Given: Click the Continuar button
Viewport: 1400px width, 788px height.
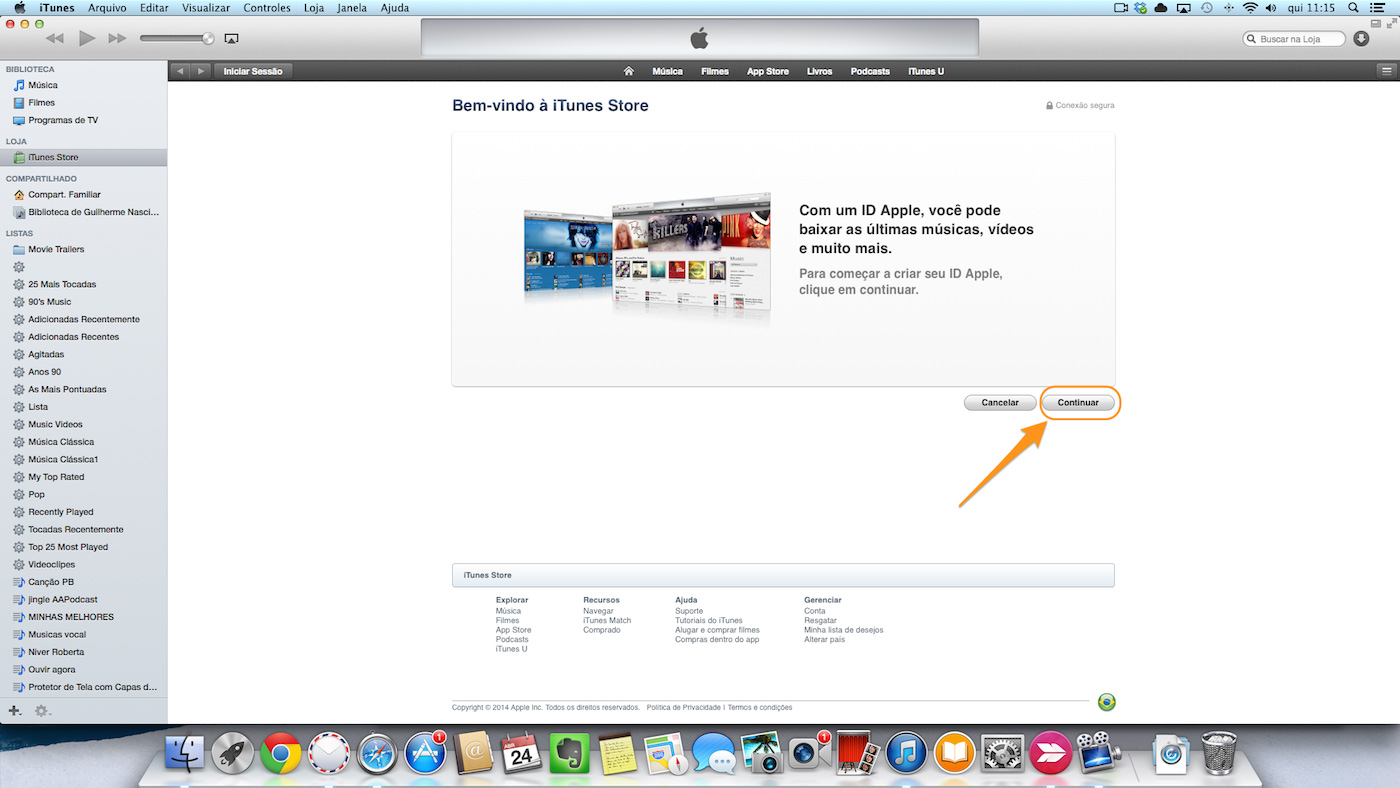Looking at the screenshot, I should coord(1078,403).
